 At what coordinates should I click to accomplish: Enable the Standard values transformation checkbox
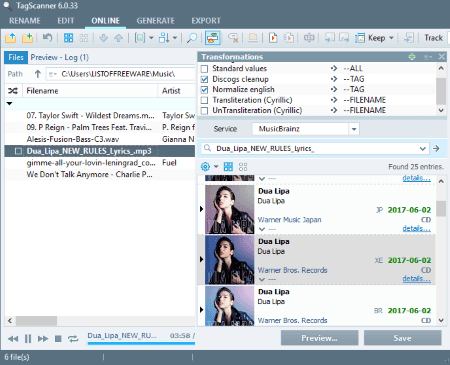click(204, 69)
